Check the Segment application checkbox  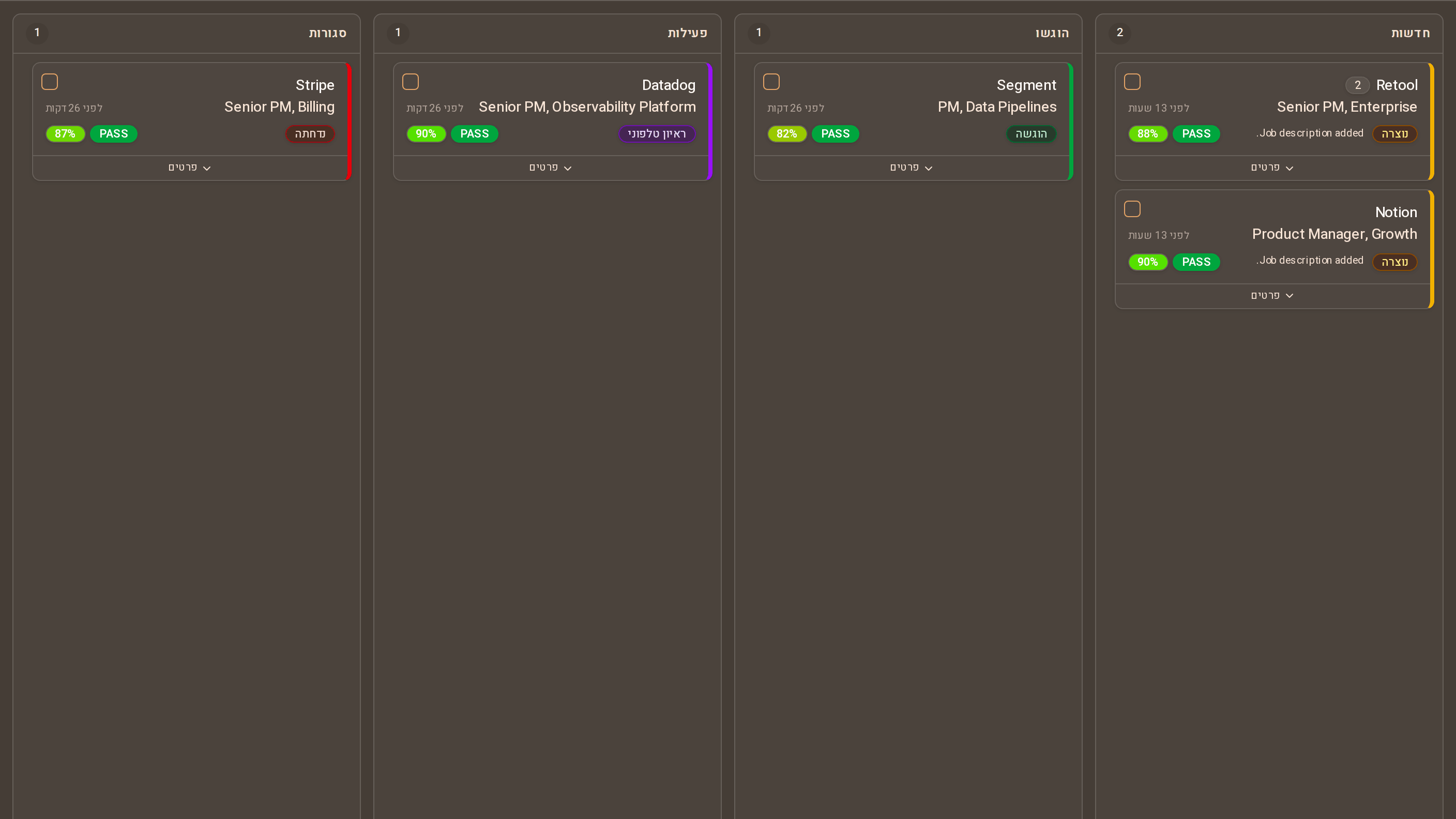coord(771,82)
